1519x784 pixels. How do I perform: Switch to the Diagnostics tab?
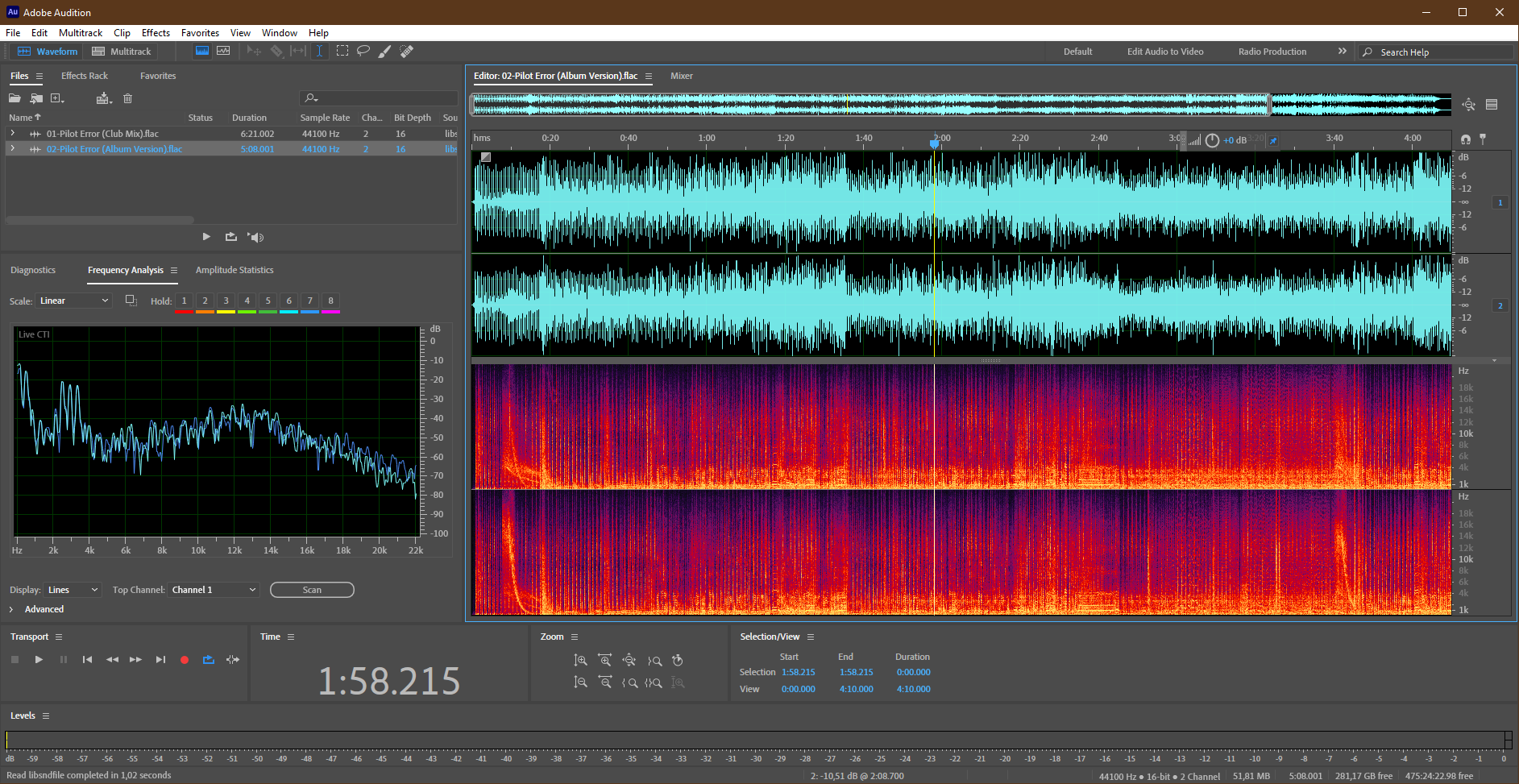33,270
